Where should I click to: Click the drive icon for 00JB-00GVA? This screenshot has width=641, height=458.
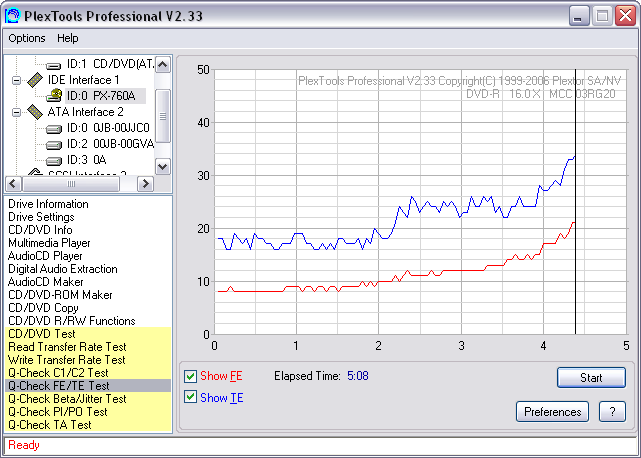54,145
